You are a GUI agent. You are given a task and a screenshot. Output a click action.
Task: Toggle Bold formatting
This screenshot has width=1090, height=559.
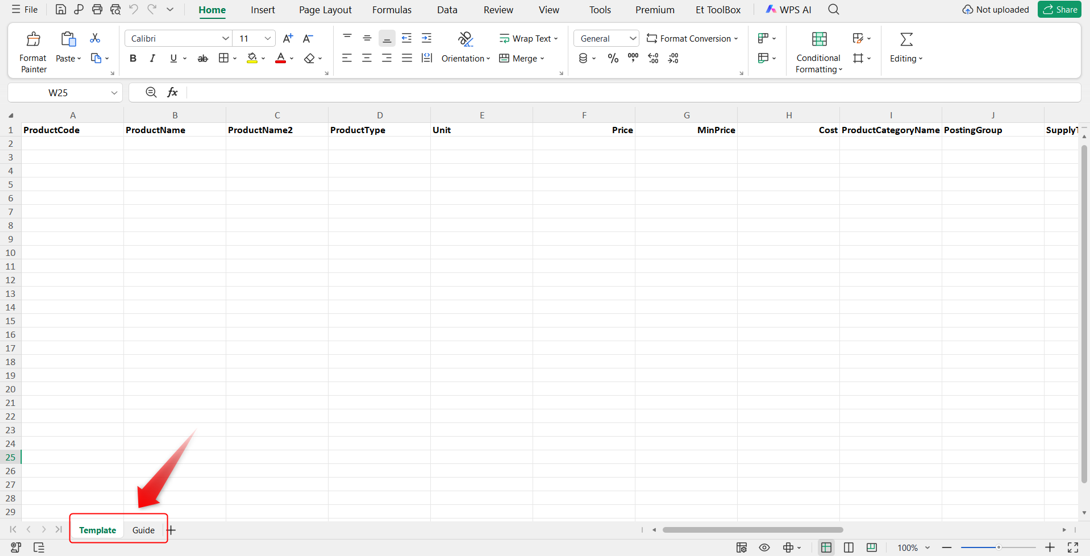133,59
